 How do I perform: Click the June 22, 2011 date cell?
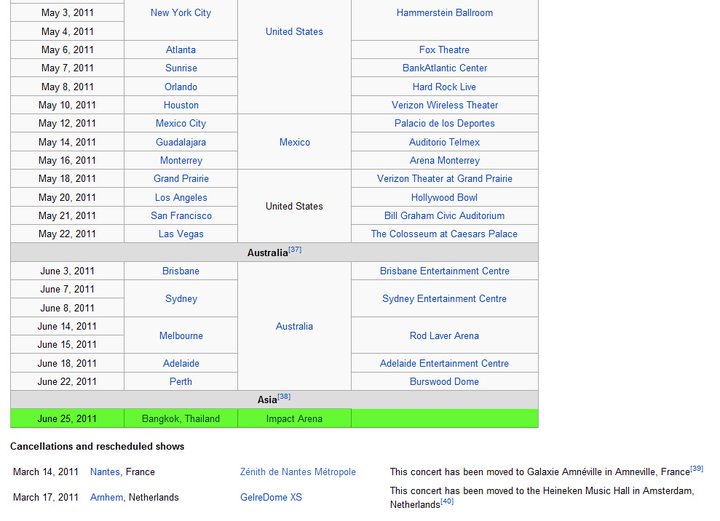click(x=67, y=382)
